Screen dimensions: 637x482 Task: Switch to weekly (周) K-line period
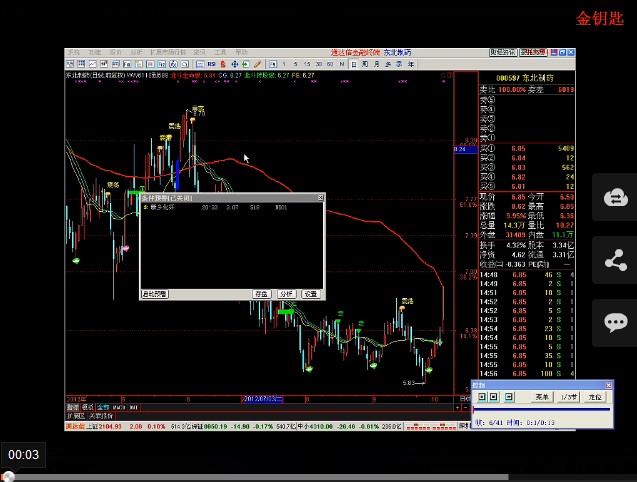pyautogui.click(x=365, y=64)
